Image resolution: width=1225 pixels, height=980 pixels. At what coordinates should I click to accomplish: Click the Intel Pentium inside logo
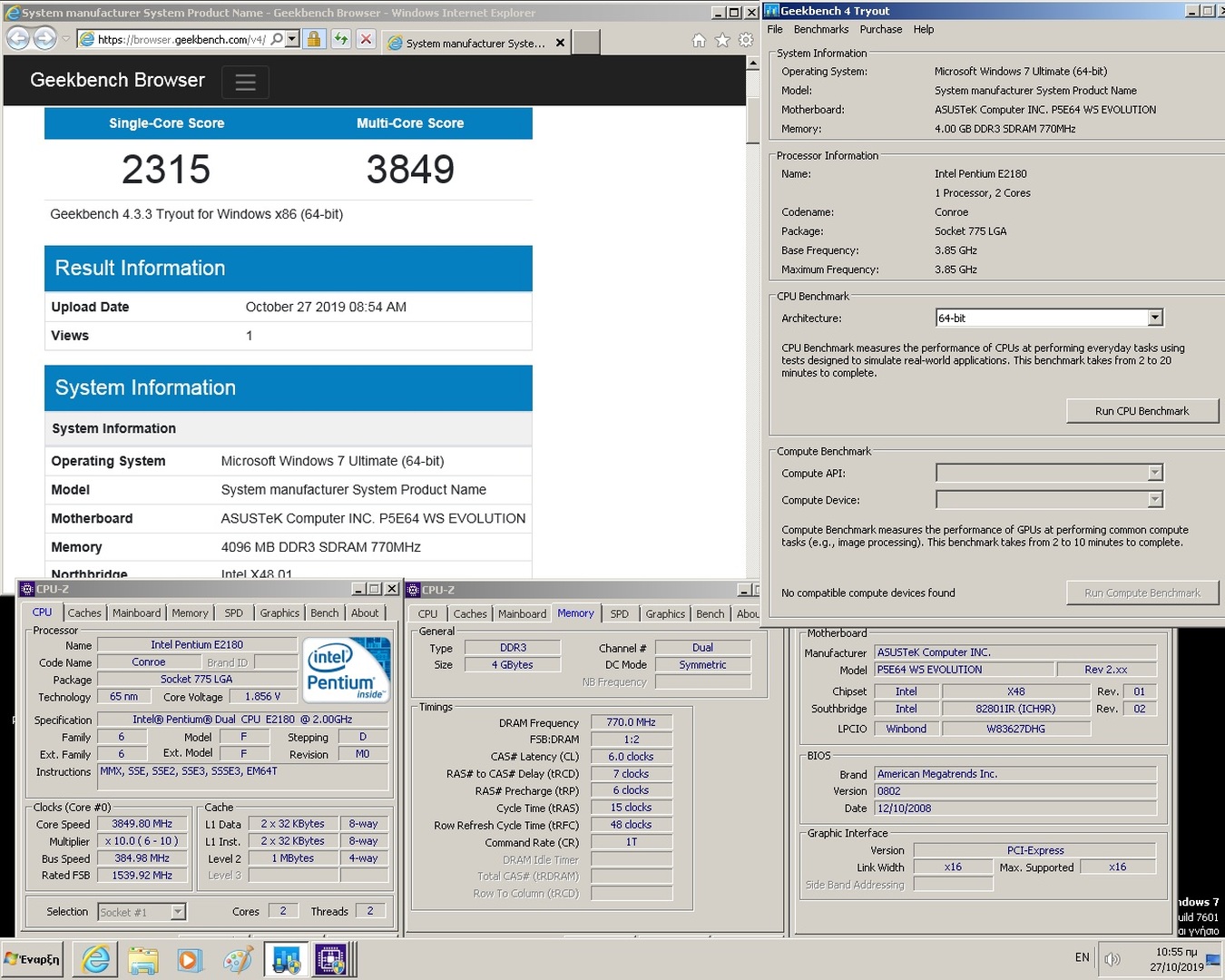tap(348, 670)
